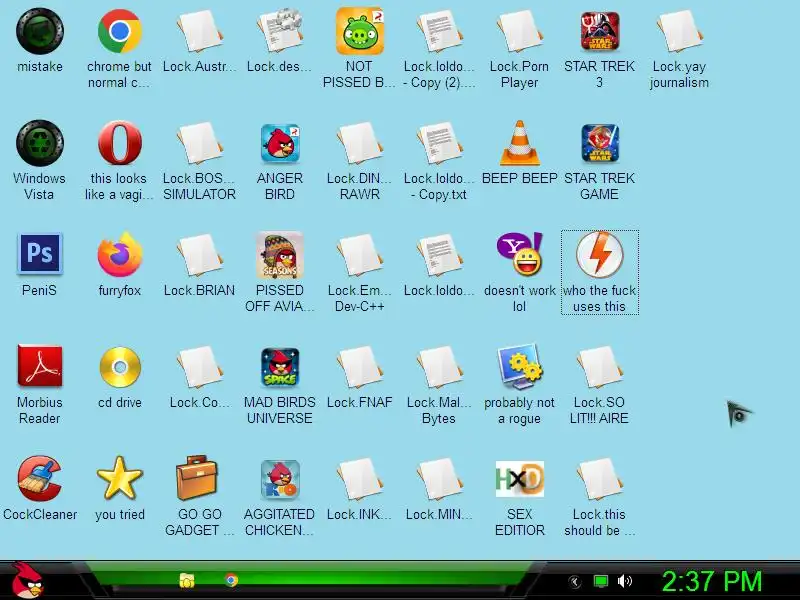Select the Lock.Austr... file icon
Image resolution: width=800 pixels, height=600 pixels.
pos(199,32)
